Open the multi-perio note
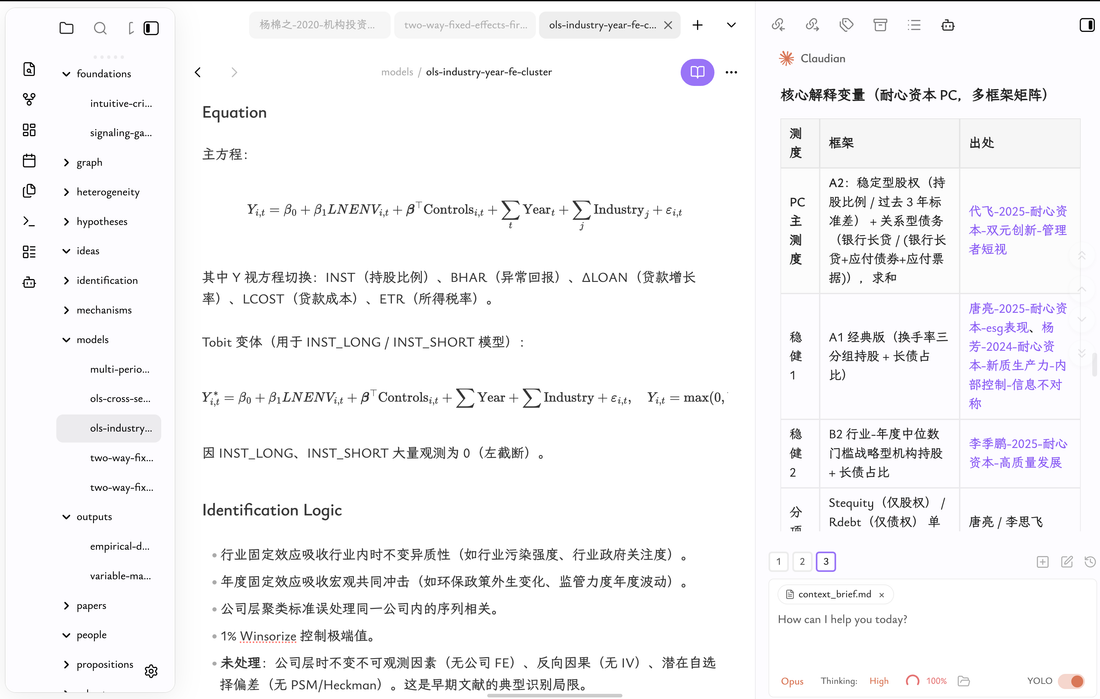 [x=120, y=369]
